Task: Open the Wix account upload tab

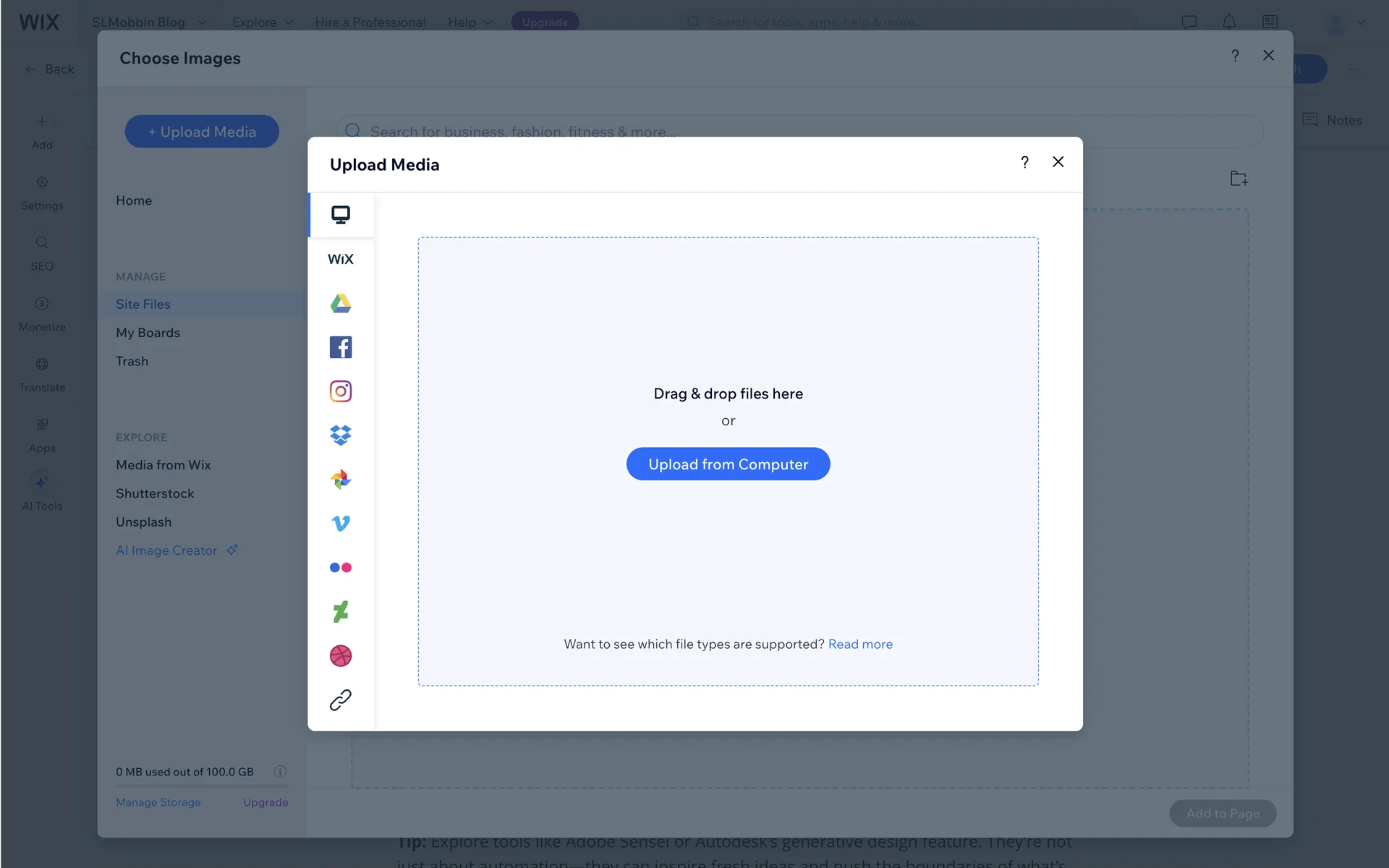Action: [x=341, y=259]
